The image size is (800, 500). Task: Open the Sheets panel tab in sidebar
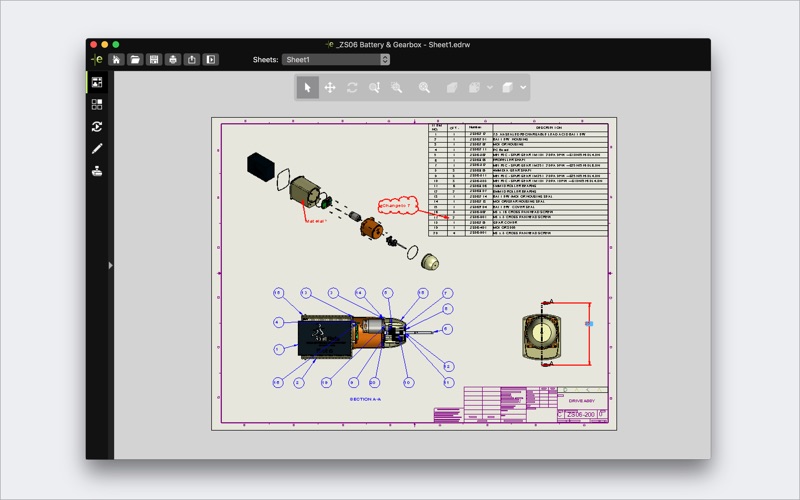(97, 82)
